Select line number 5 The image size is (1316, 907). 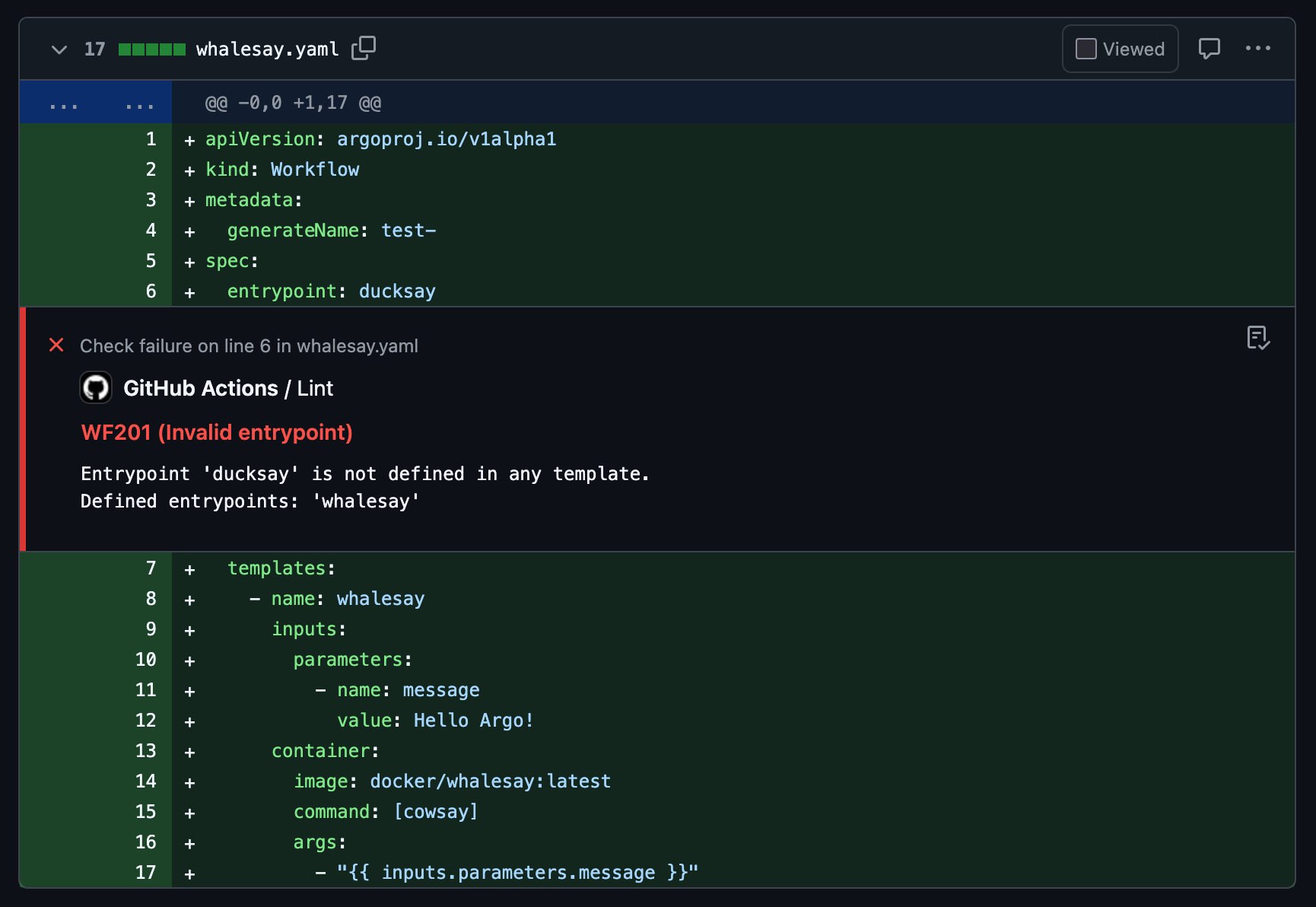(x=151, y=261)
